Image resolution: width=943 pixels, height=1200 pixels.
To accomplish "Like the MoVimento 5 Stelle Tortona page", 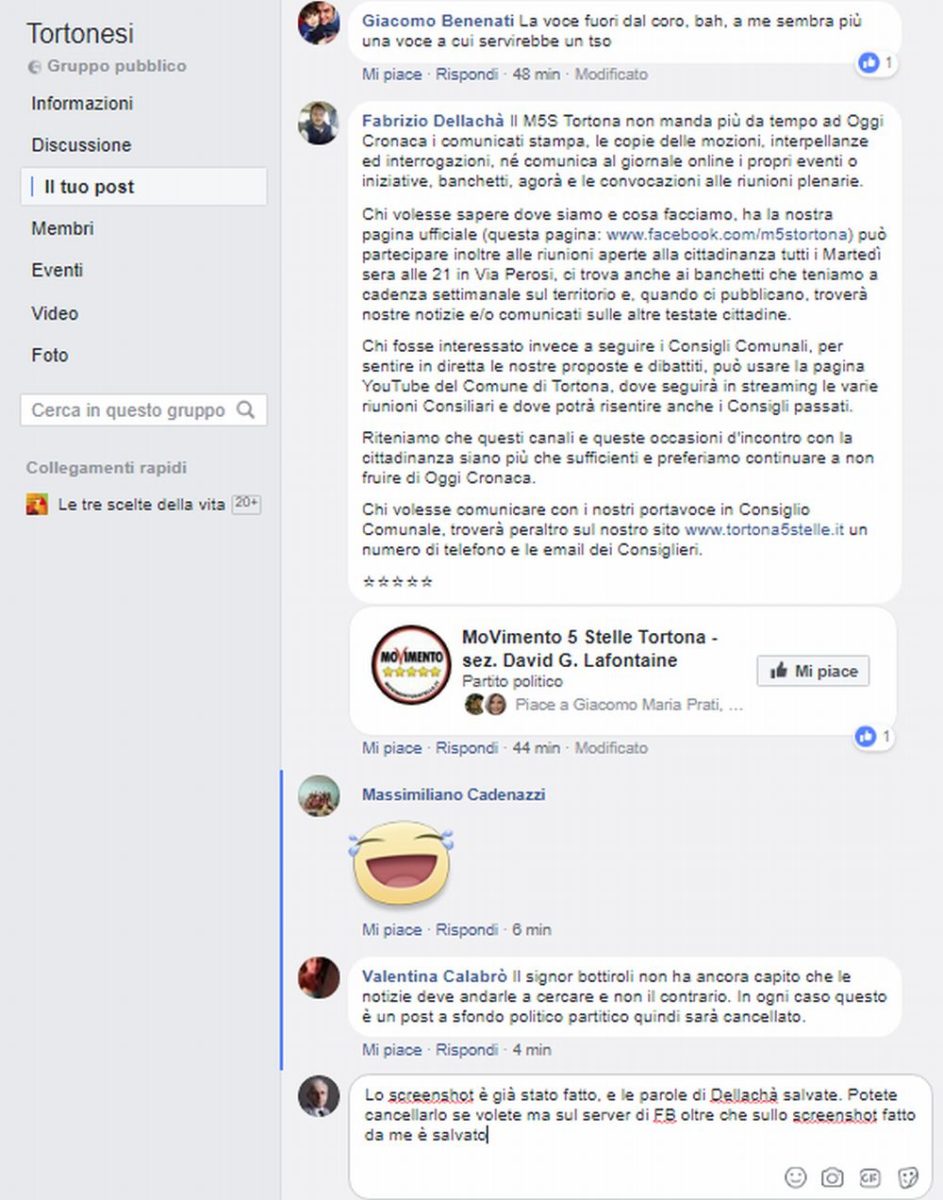I will (813, 672).
